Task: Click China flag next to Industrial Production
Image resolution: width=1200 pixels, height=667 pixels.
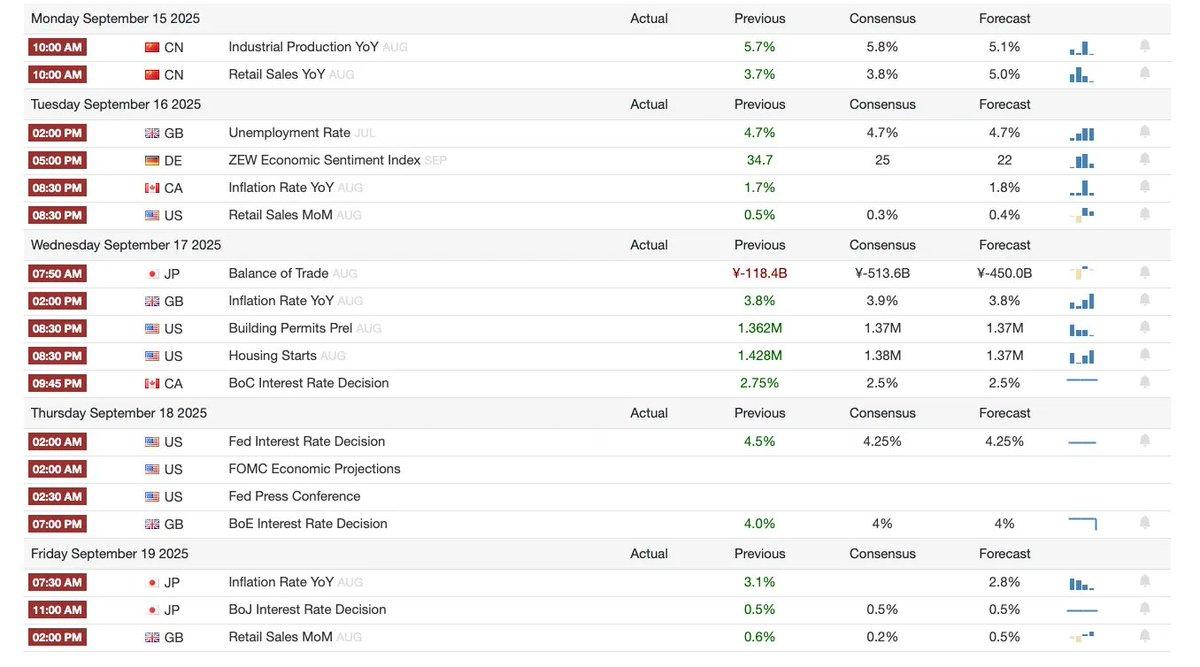Action: point(152,47)
